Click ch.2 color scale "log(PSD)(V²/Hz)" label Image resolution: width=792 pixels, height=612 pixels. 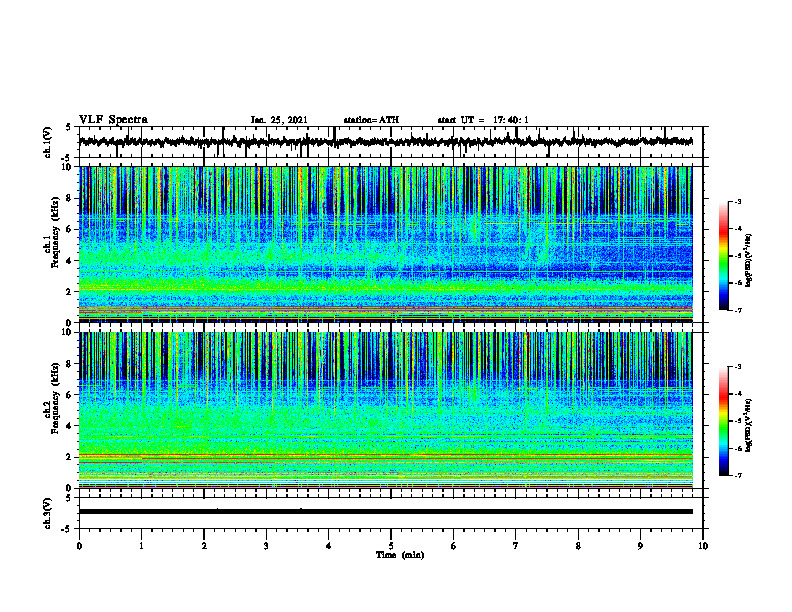click(x=749, y=425)
